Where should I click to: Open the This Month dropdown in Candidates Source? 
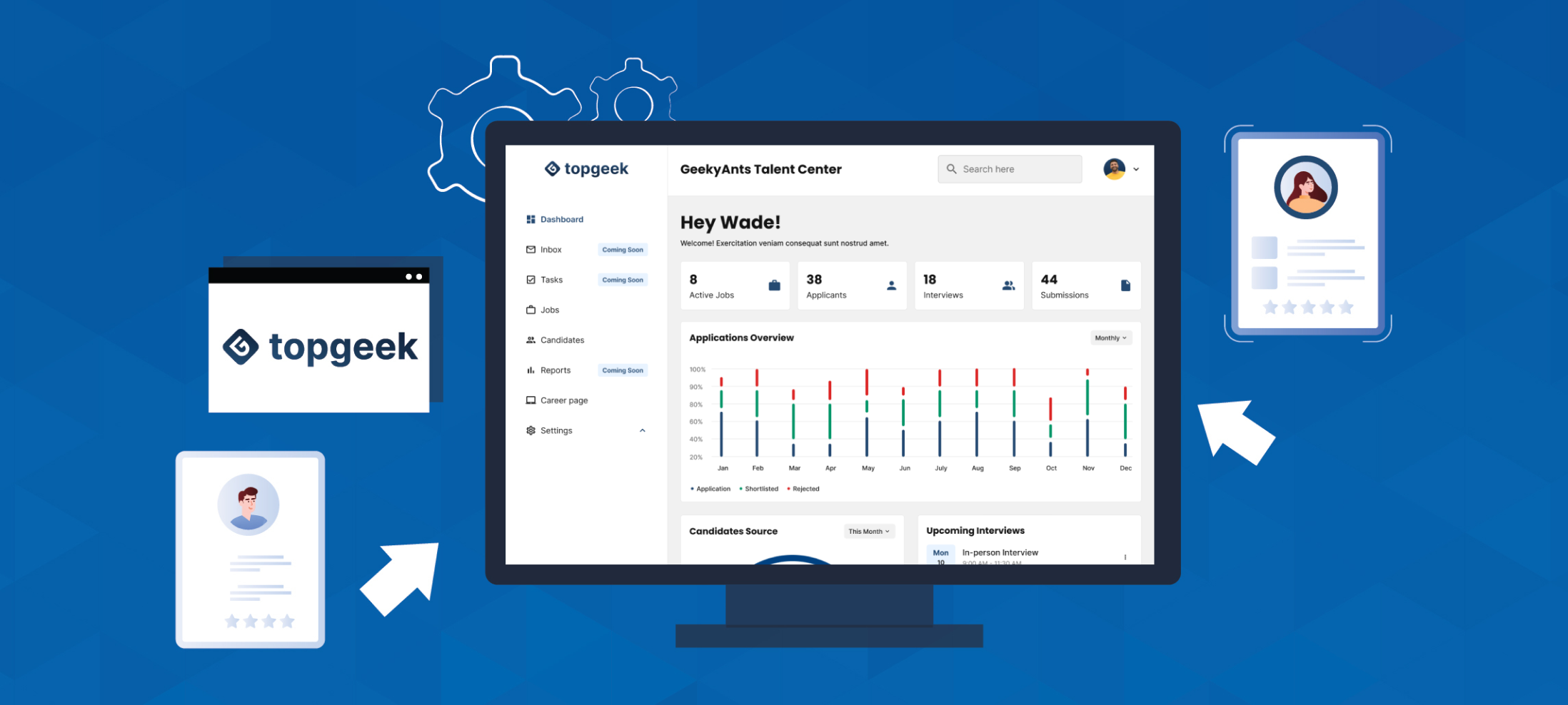[868, 531]
